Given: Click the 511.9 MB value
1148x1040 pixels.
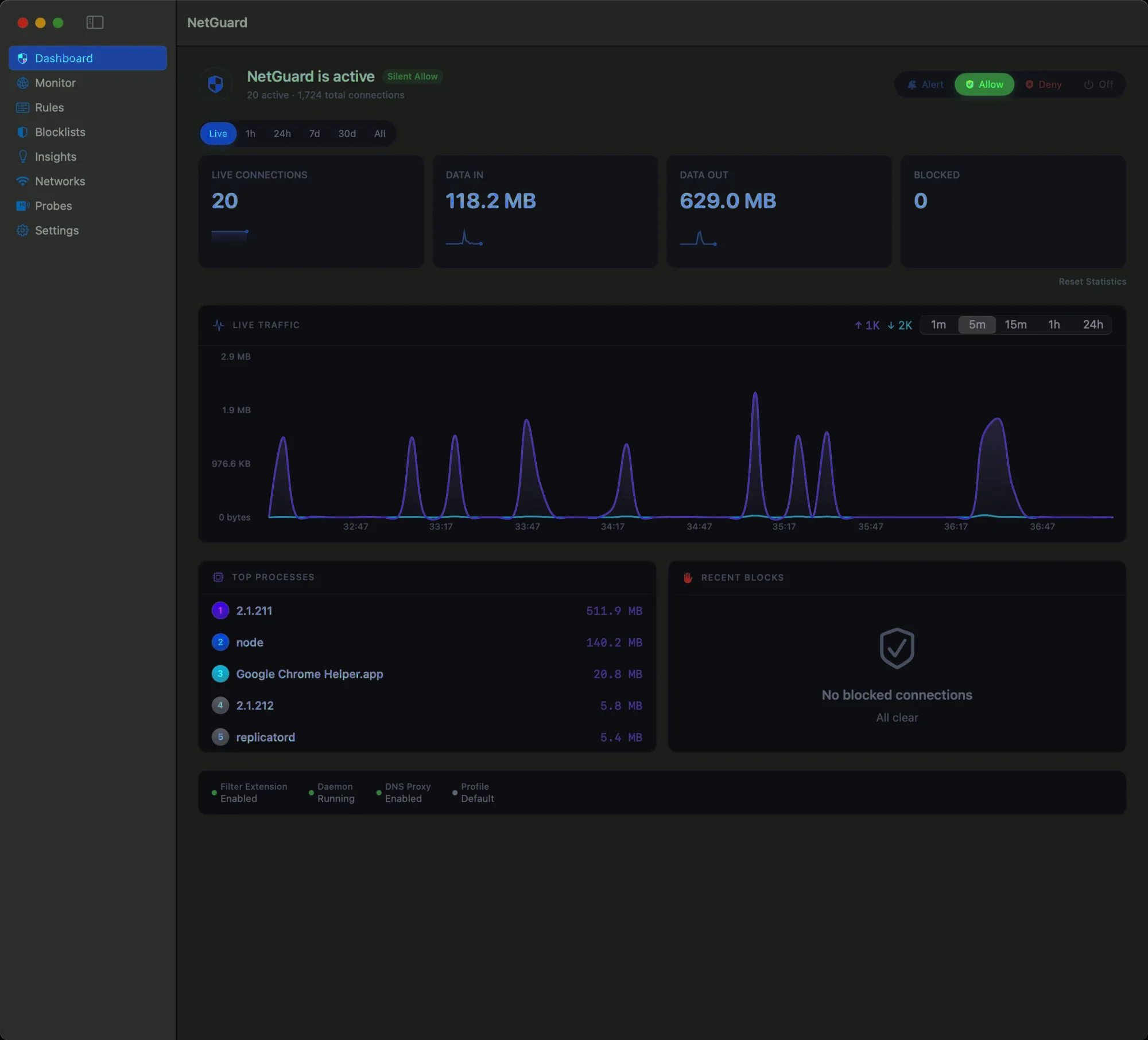Looking at the screenshot, I should [x=614, y=611].
